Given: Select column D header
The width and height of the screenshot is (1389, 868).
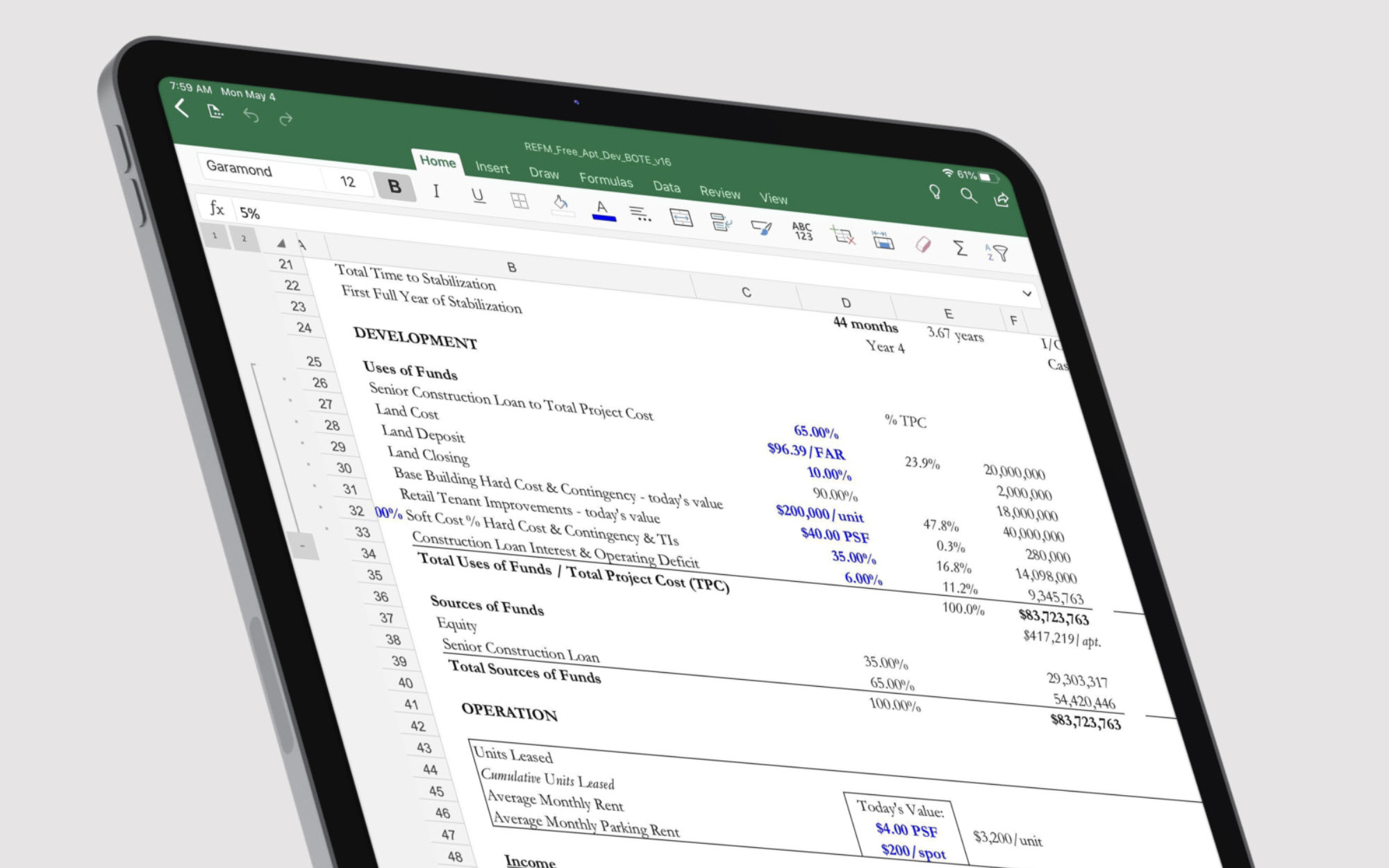Looking at the screenshot, I should coord(845,303).
